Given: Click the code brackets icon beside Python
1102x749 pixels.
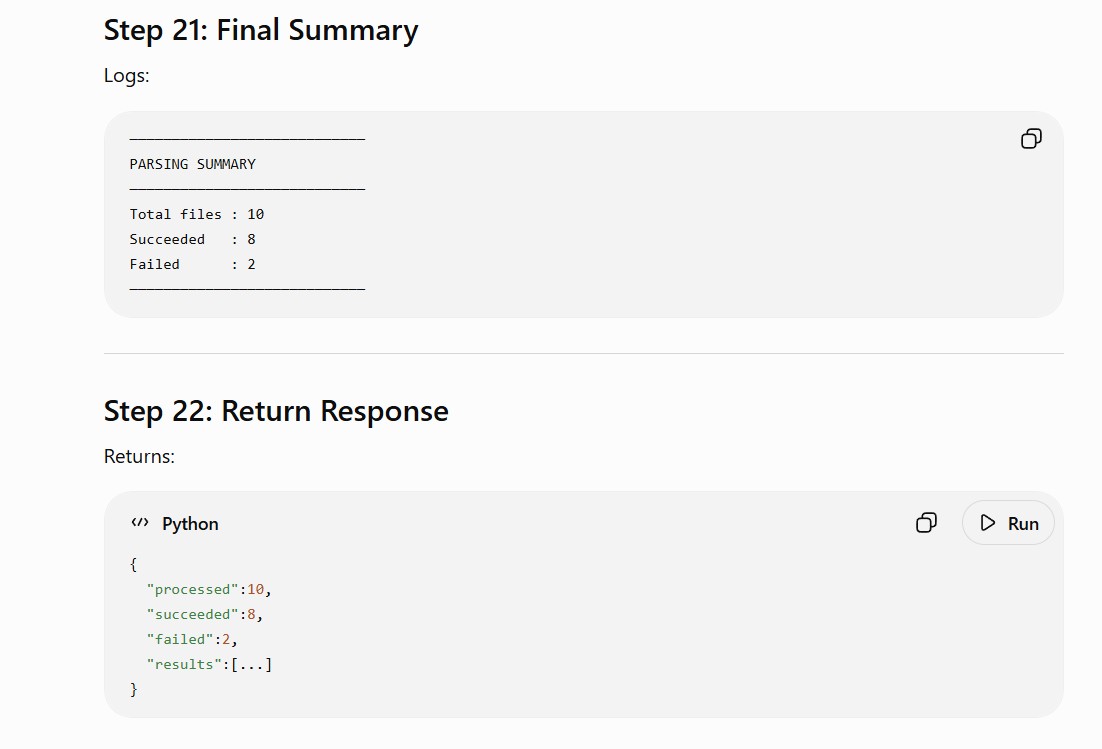Looking at the screenshot, I should tap(140, 523).
